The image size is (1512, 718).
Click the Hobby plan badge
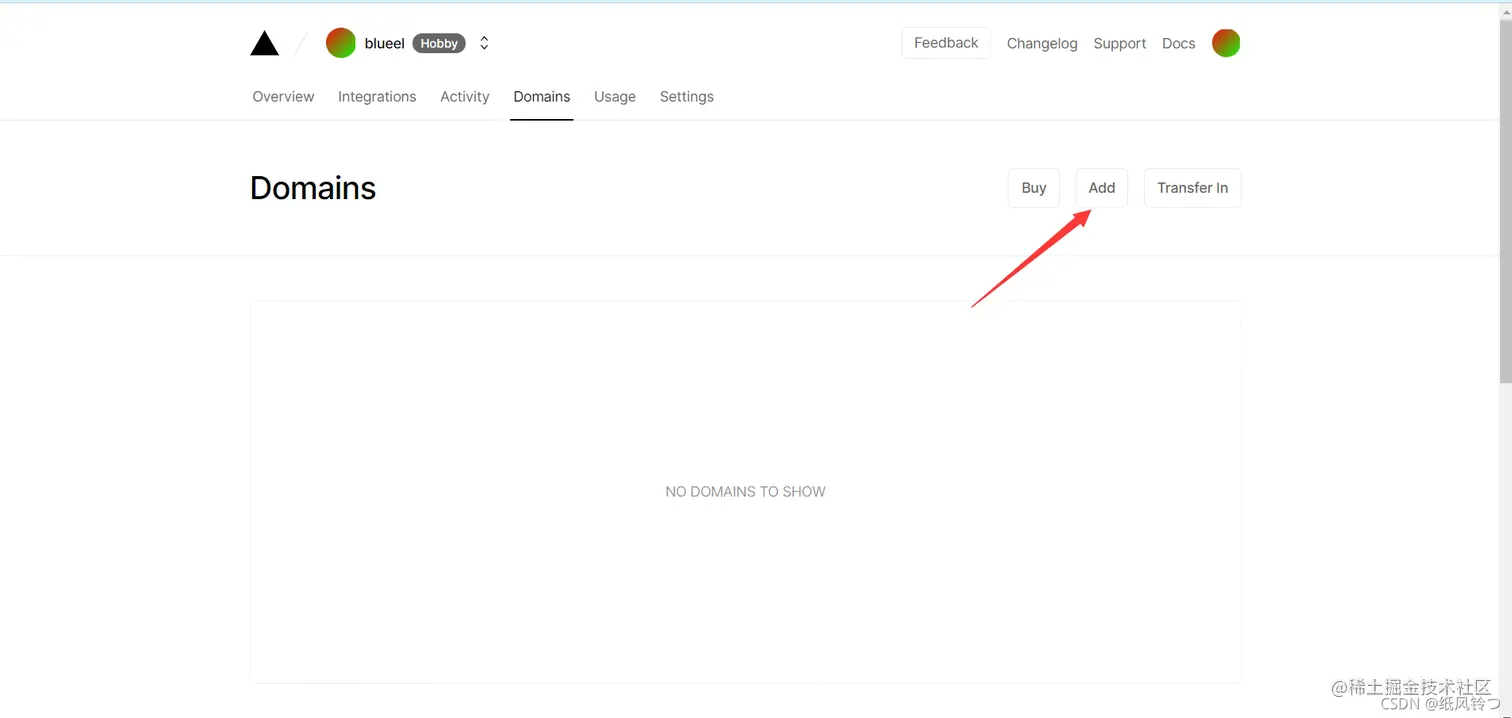tap(439, 43)
